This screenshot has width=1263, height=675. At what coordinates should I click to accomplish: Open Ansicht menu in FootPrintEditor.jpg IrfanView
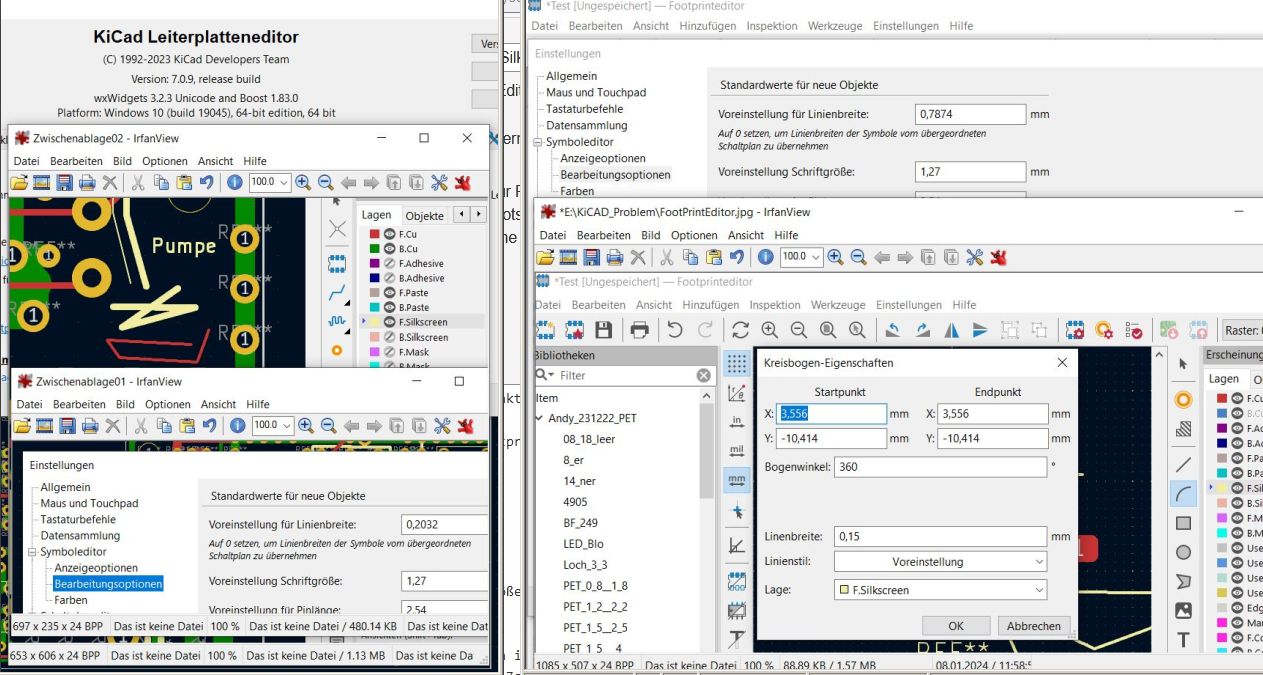[746, 235]
